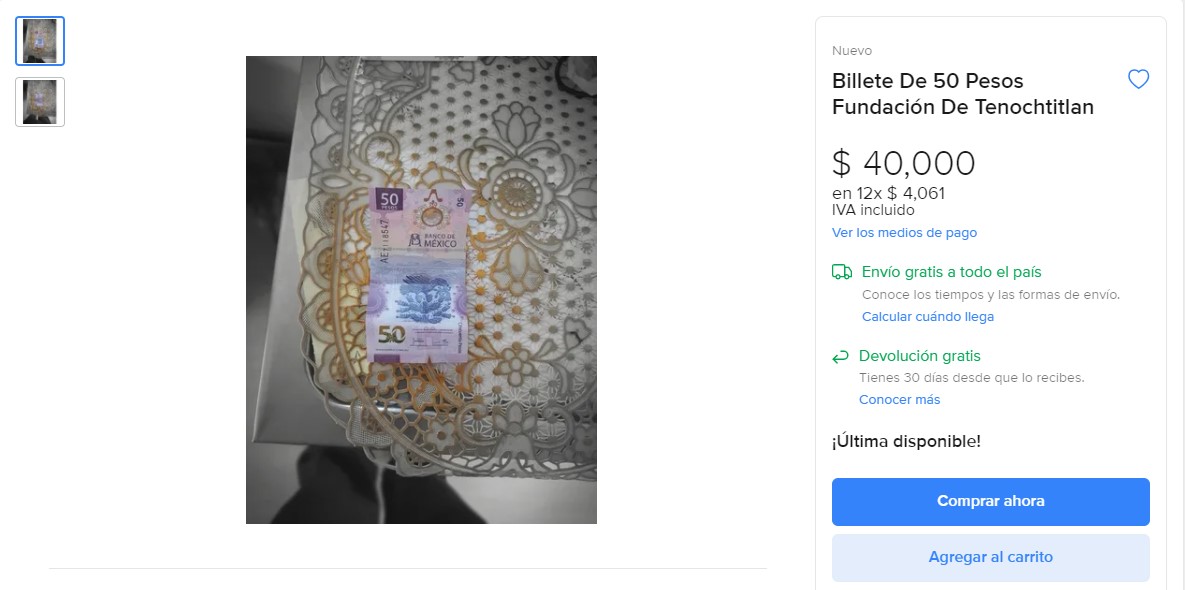Click the Nuevo condition label

(852, 51)
